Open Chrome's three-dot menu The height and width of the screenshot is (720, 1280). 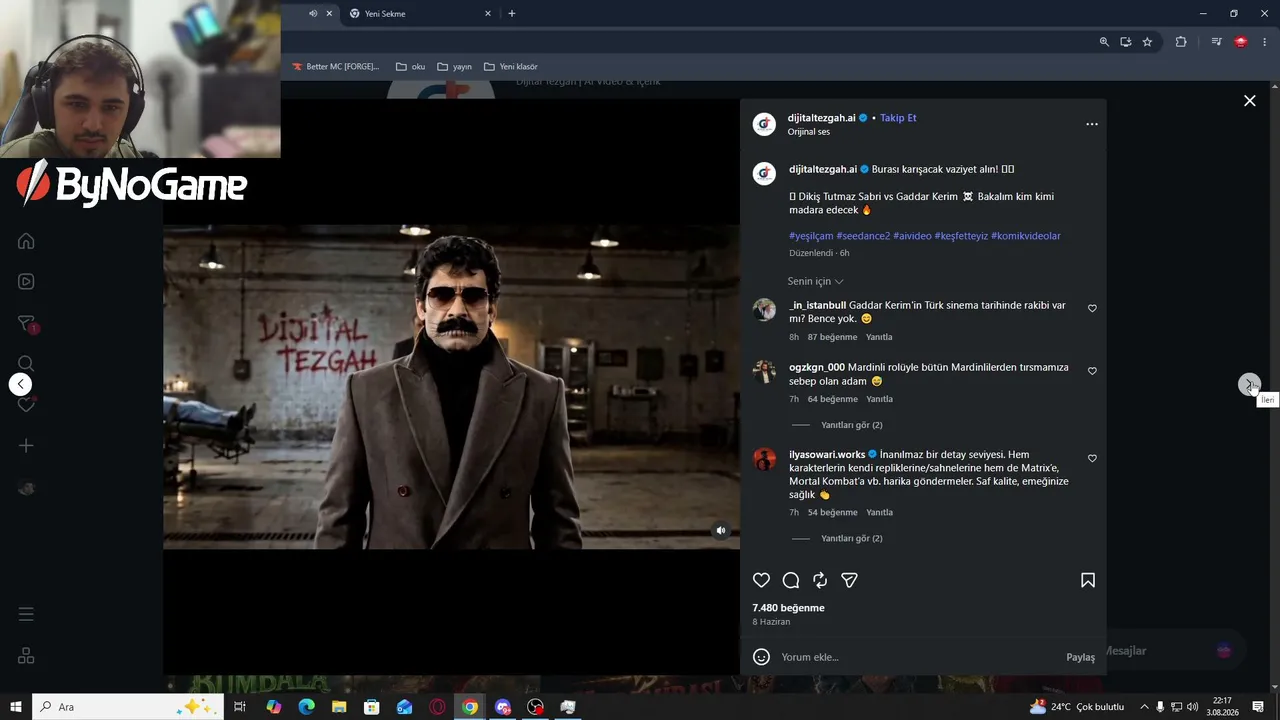click(x=1264, y=42)
